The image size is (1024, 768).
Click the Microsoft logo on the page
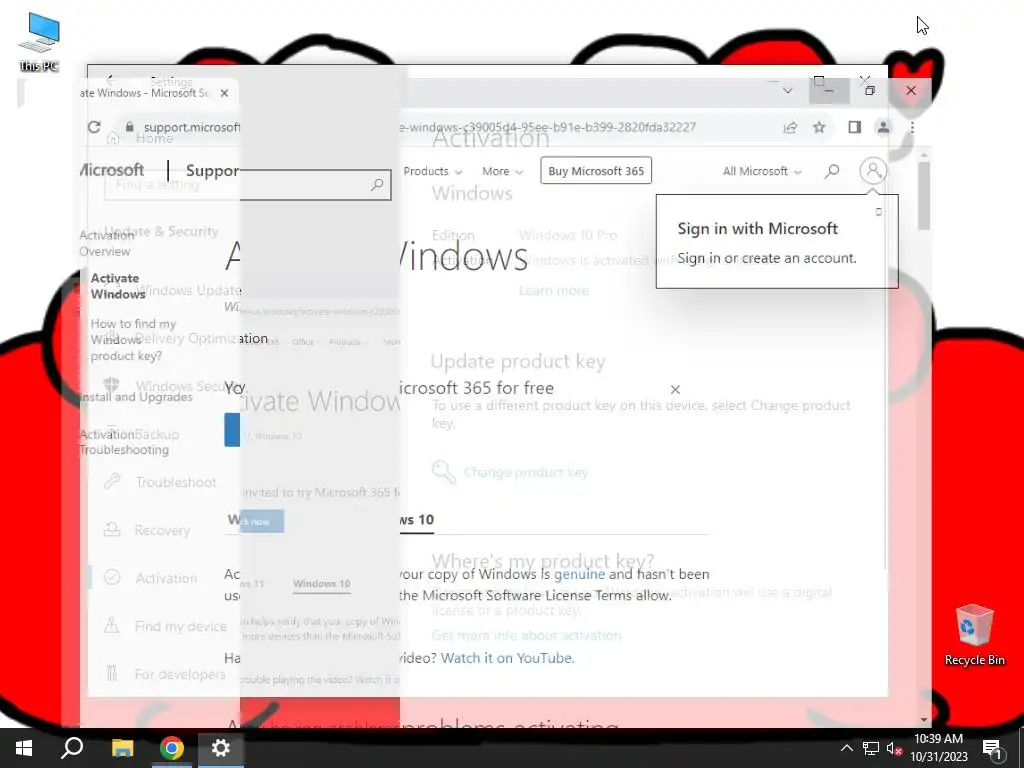(112, 170)
